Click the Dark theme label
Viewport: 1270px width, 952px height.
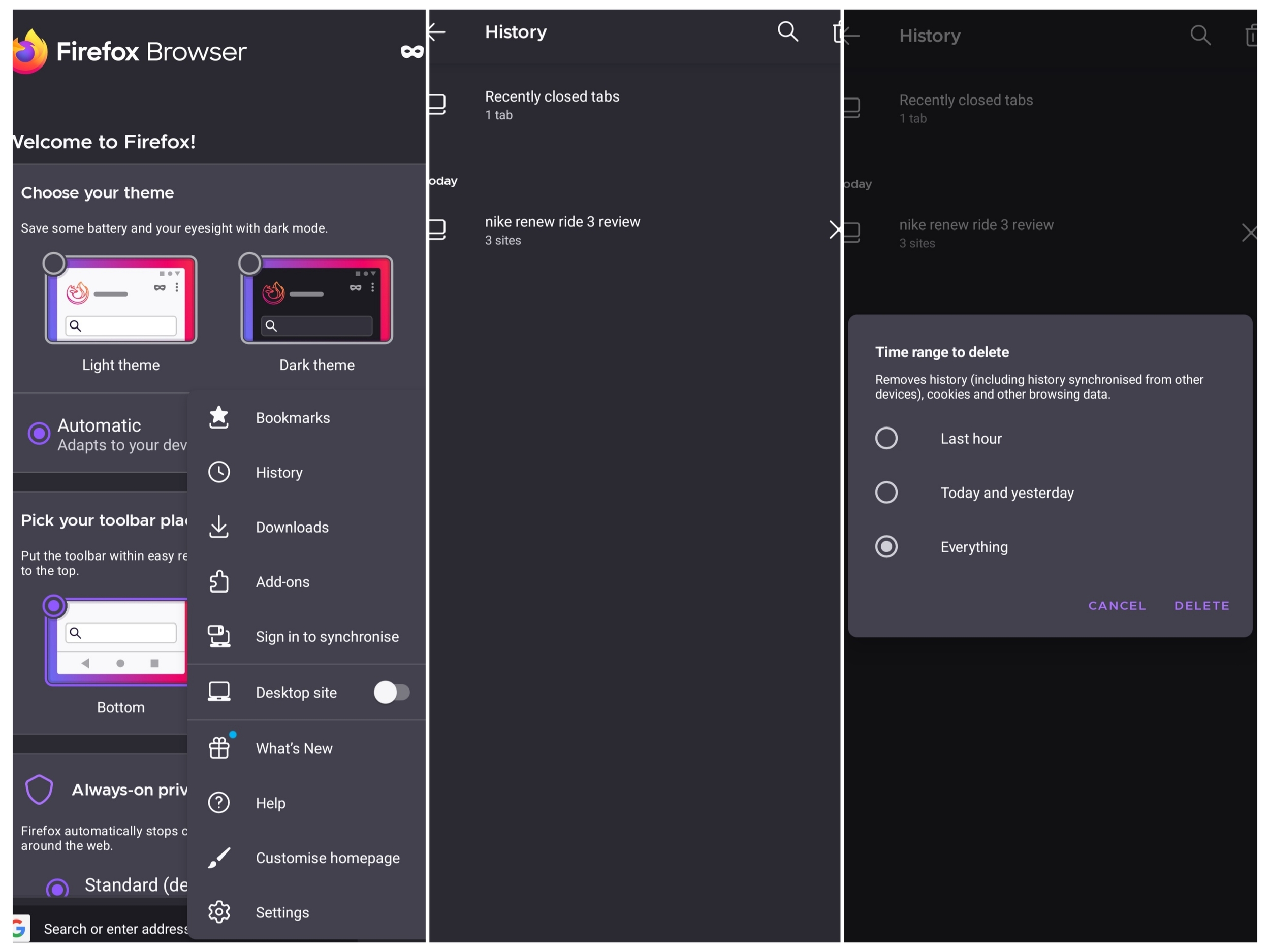pos(317,365)
